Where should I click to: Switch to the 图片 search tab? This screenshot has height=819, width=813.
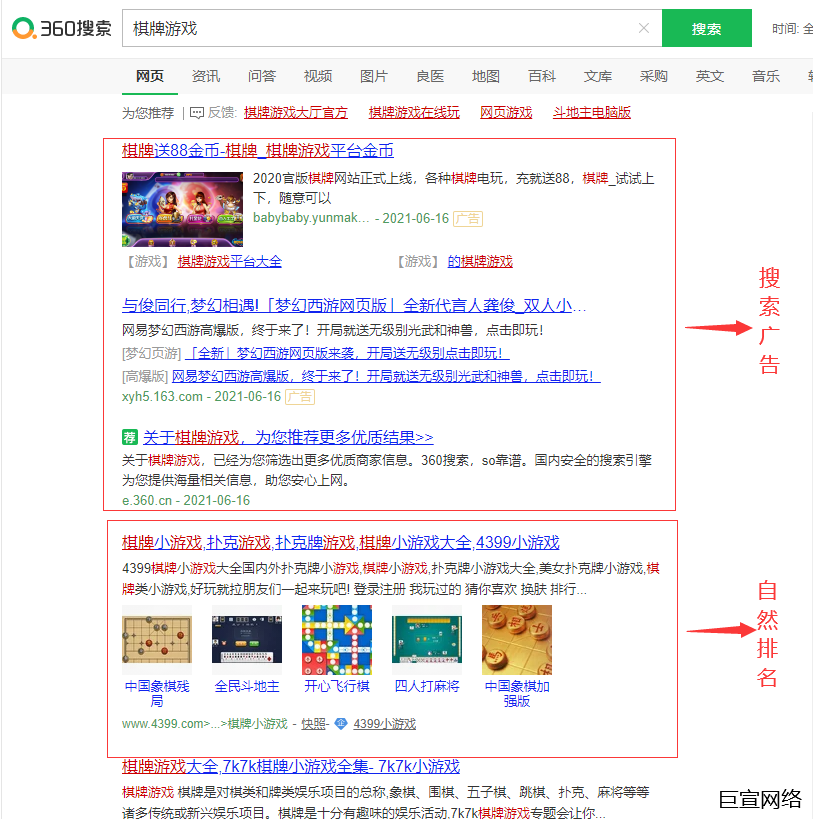[x=373, y=75]
